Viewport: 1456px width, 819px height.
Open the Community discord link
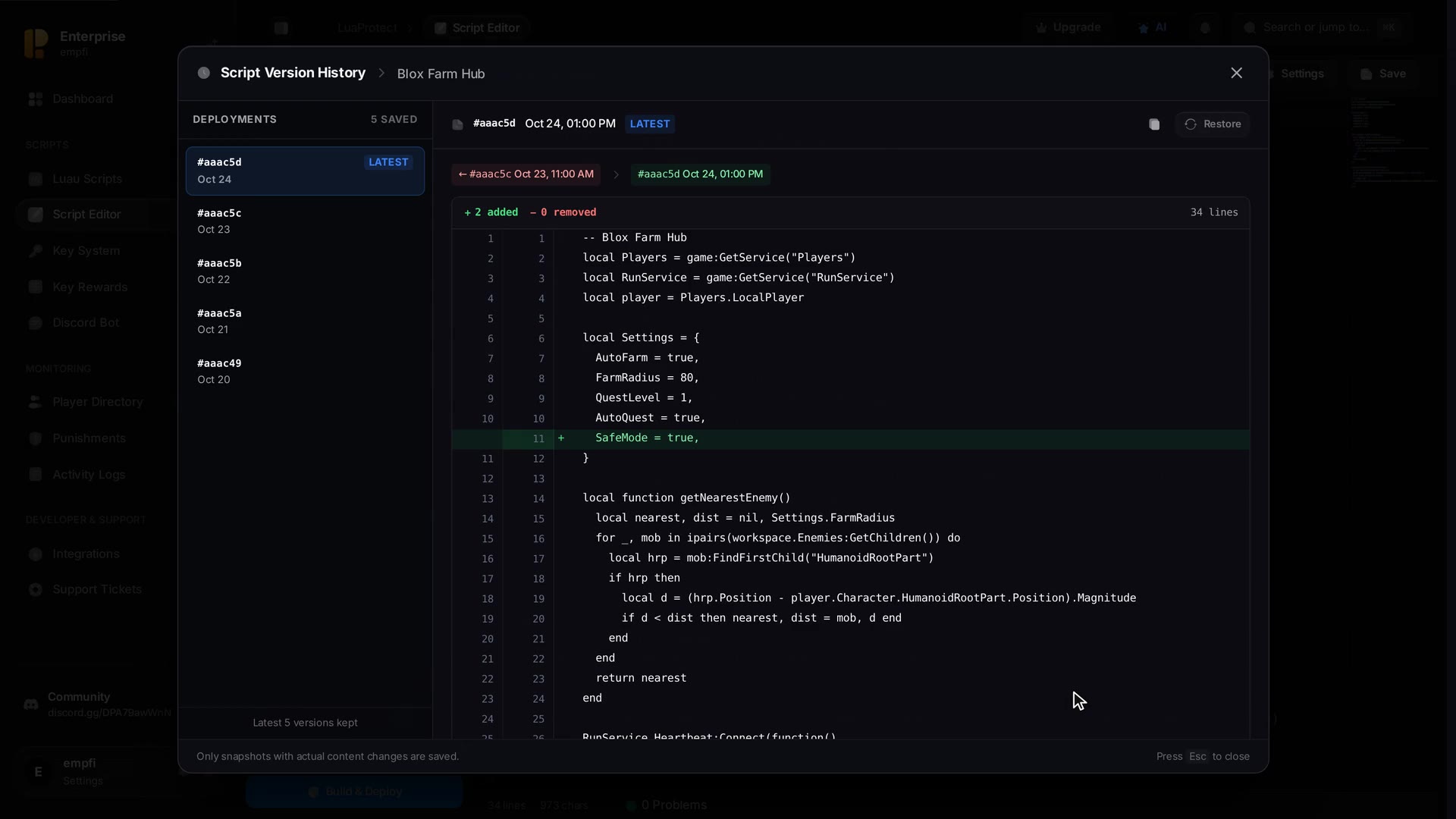click(x=97, y=704)
